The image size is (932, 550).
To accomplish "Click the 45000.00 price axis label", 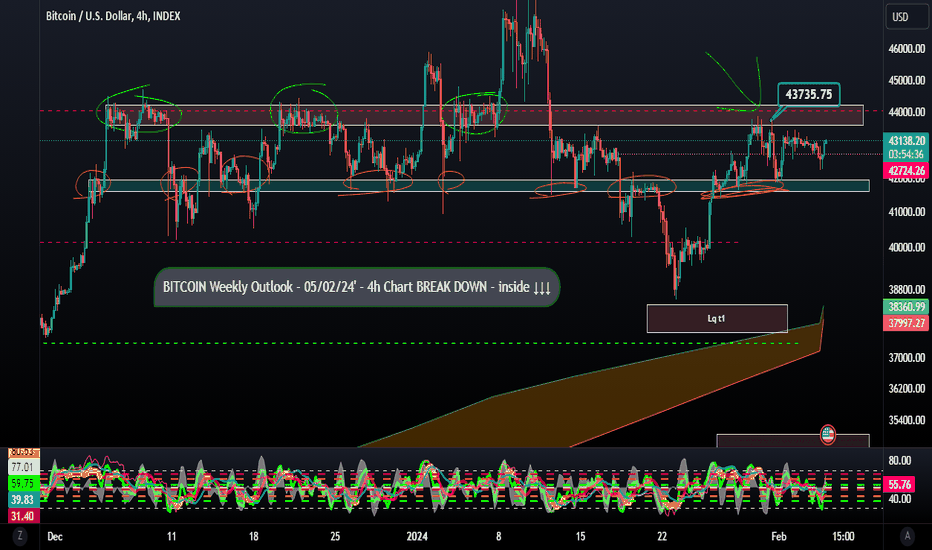I will pyautogui.click(x=906, y=80).
